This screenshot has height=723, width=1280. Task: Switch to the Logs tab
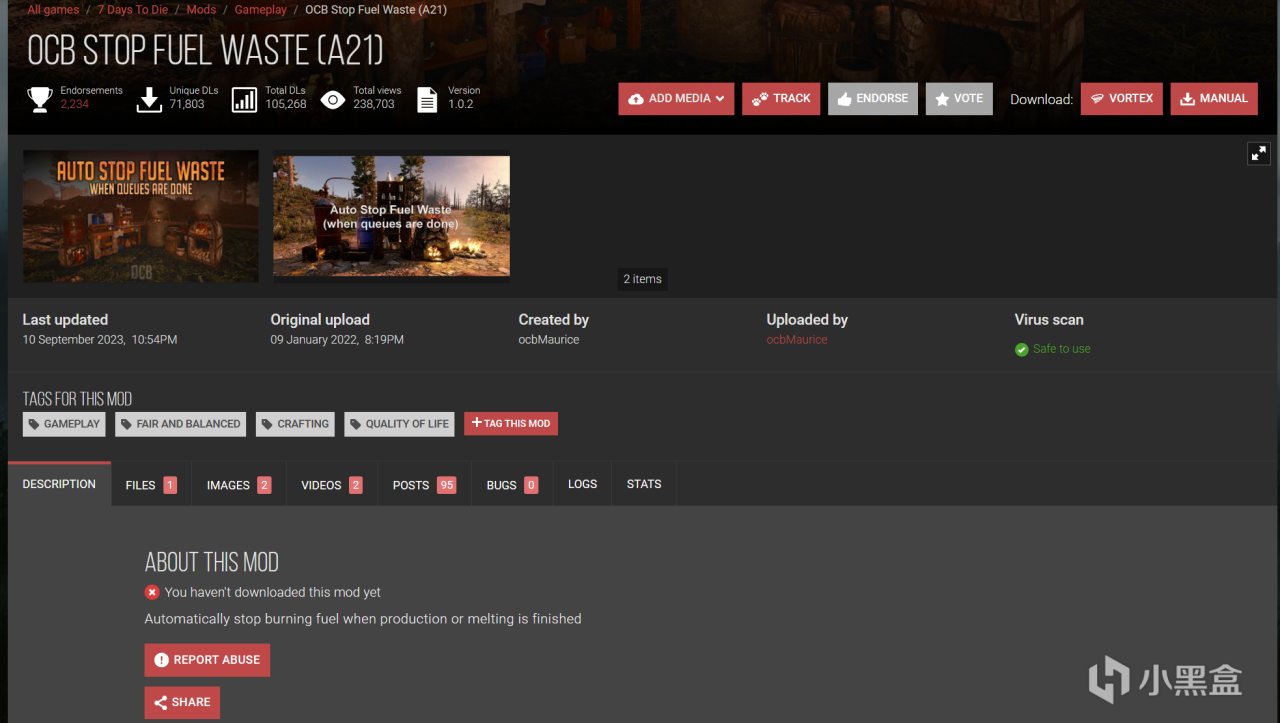[x=582, y=485]
